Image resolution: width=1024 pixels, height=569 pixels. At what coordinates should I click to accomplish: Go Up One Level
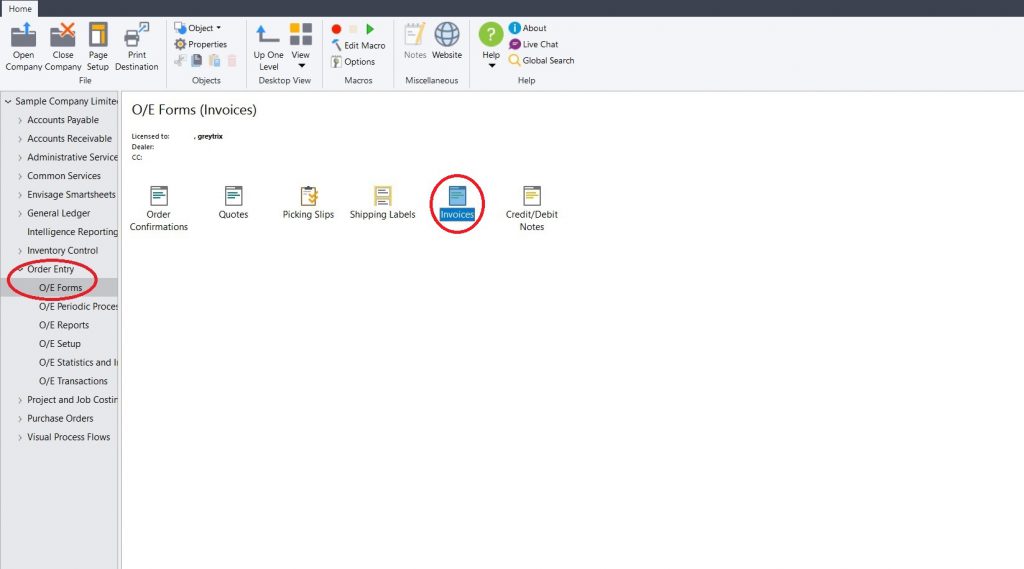[268, 47]
